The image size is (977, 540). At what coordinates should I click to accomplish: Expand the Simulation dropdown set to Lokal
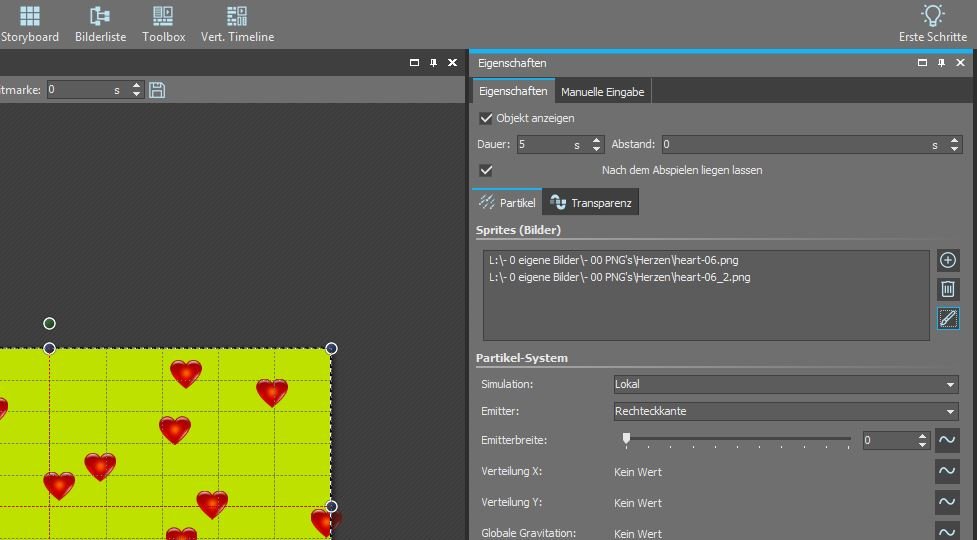(x=786, y=384)
